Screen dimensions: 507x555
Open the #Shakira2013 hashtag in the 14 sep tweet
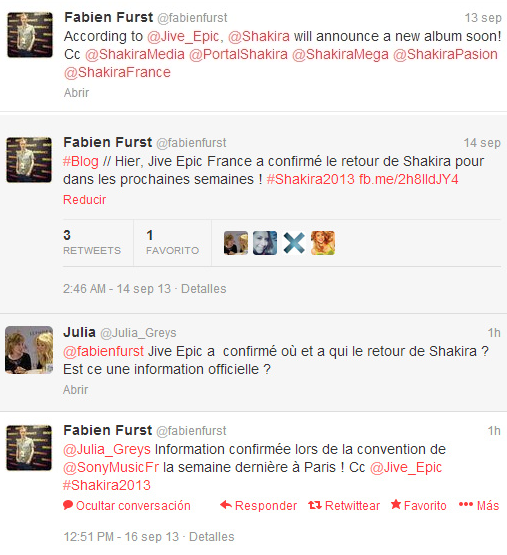coord(311,179)
